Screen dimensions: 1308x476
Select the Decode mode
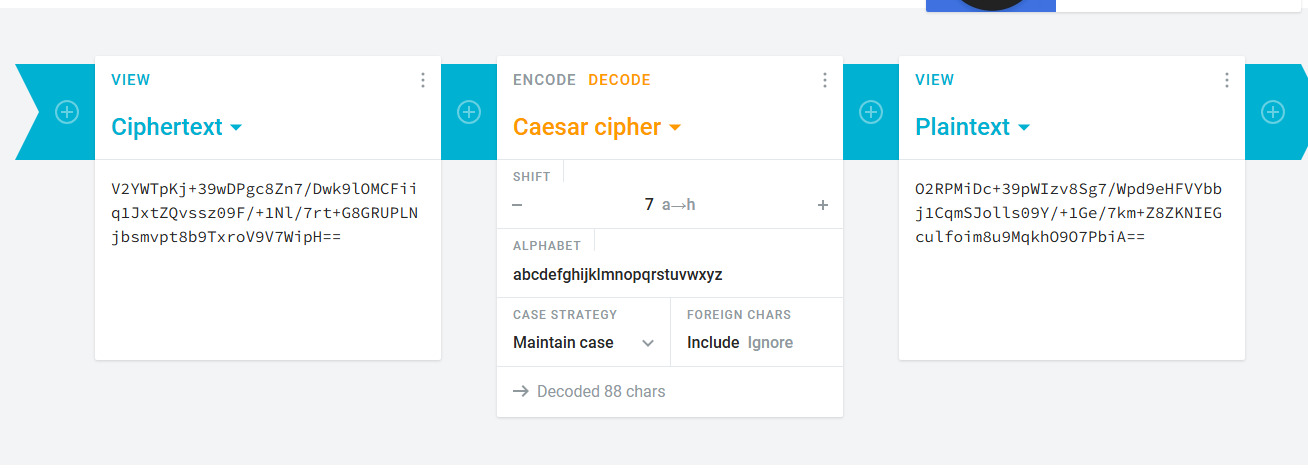click(619, 80)
